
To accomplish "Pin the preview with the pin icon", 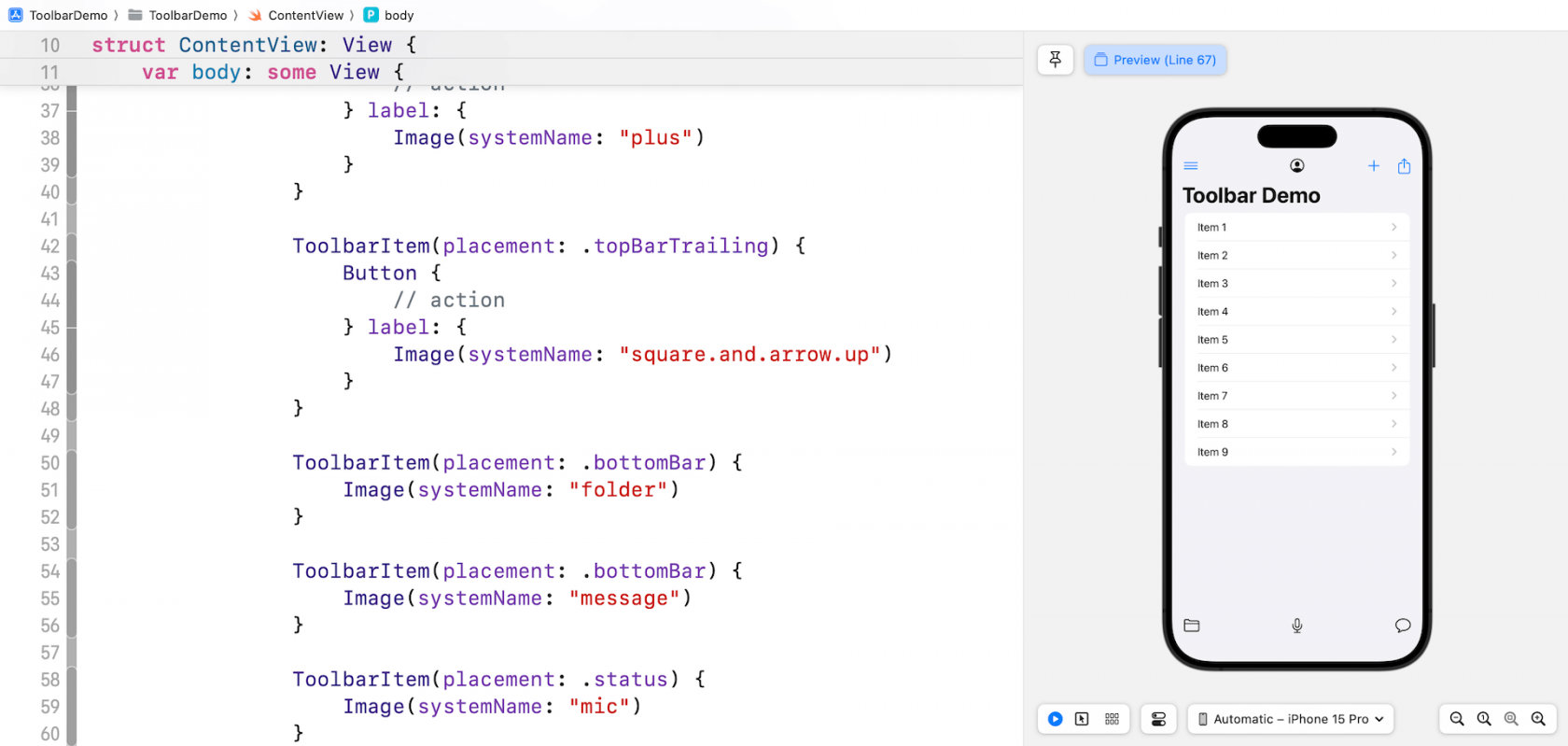I will tap(1055, 60).
